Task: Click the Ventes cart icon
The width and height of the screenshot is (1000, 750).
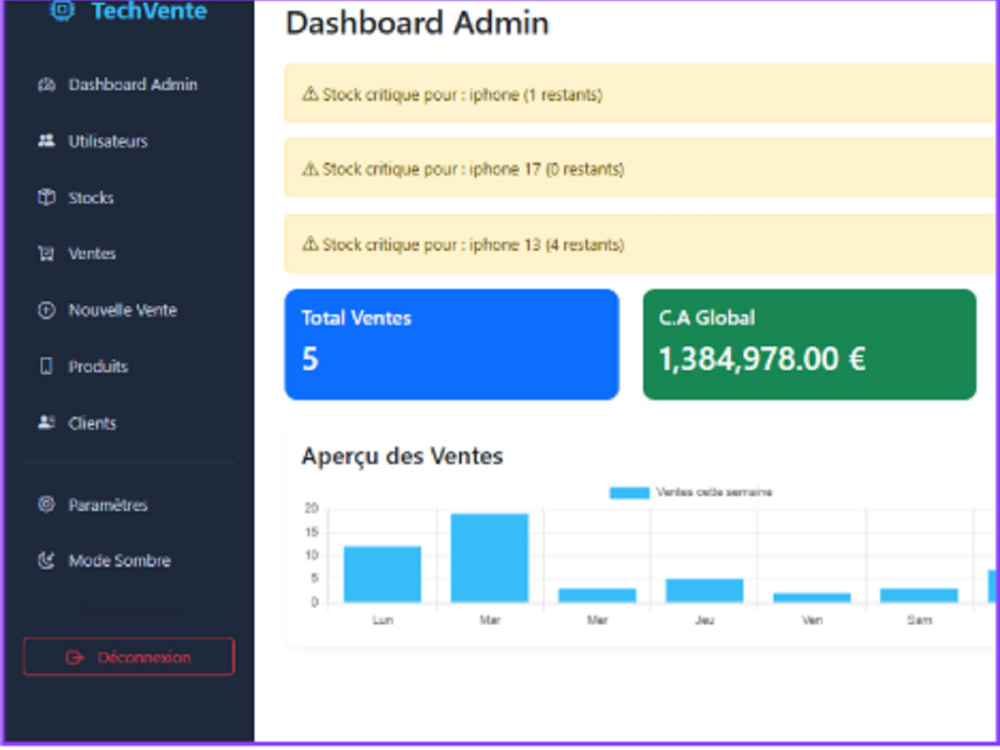Action: [47, 254]
